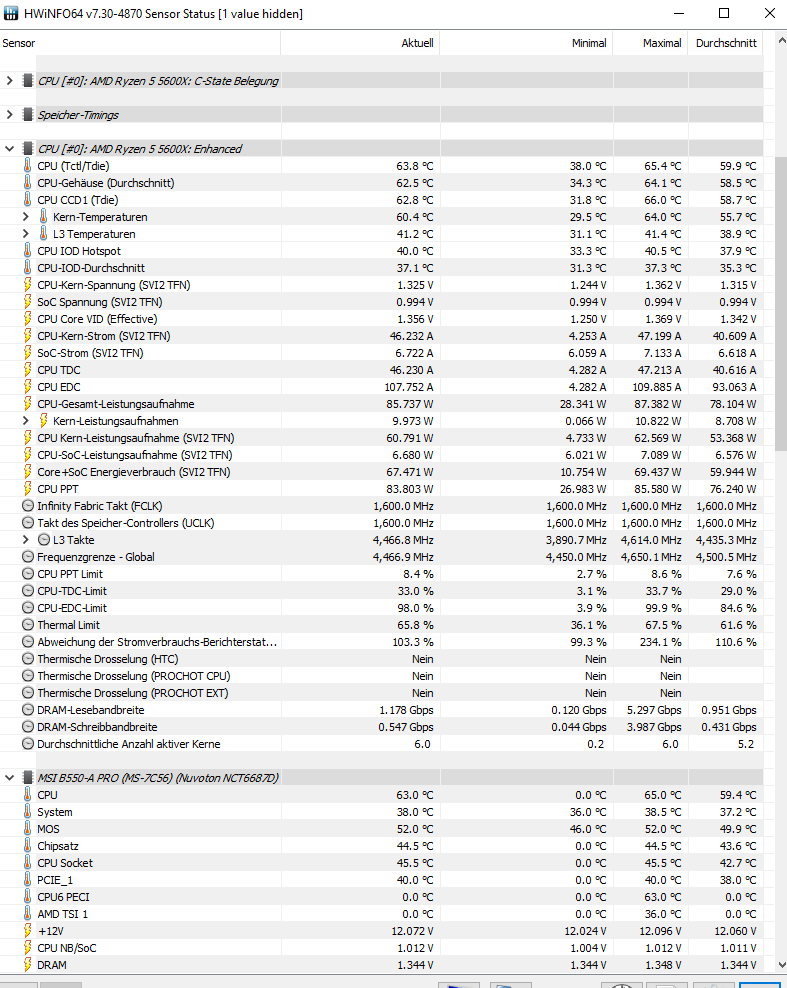
Task: Click clock icon for Infinity Fabric Takt (FCLK)
Action: click(x=28, y=506)
